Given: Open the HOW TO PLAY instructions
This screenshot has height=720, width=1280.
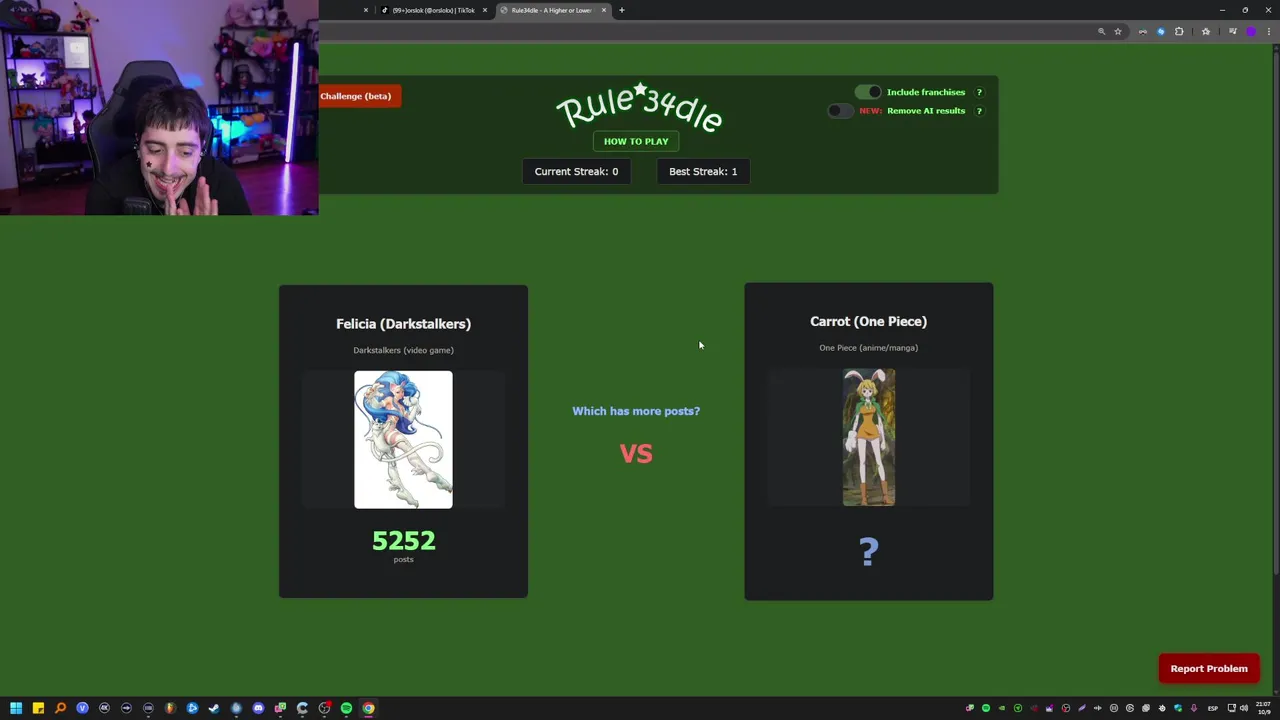Looking at the screenshot, I should point(636,141).
